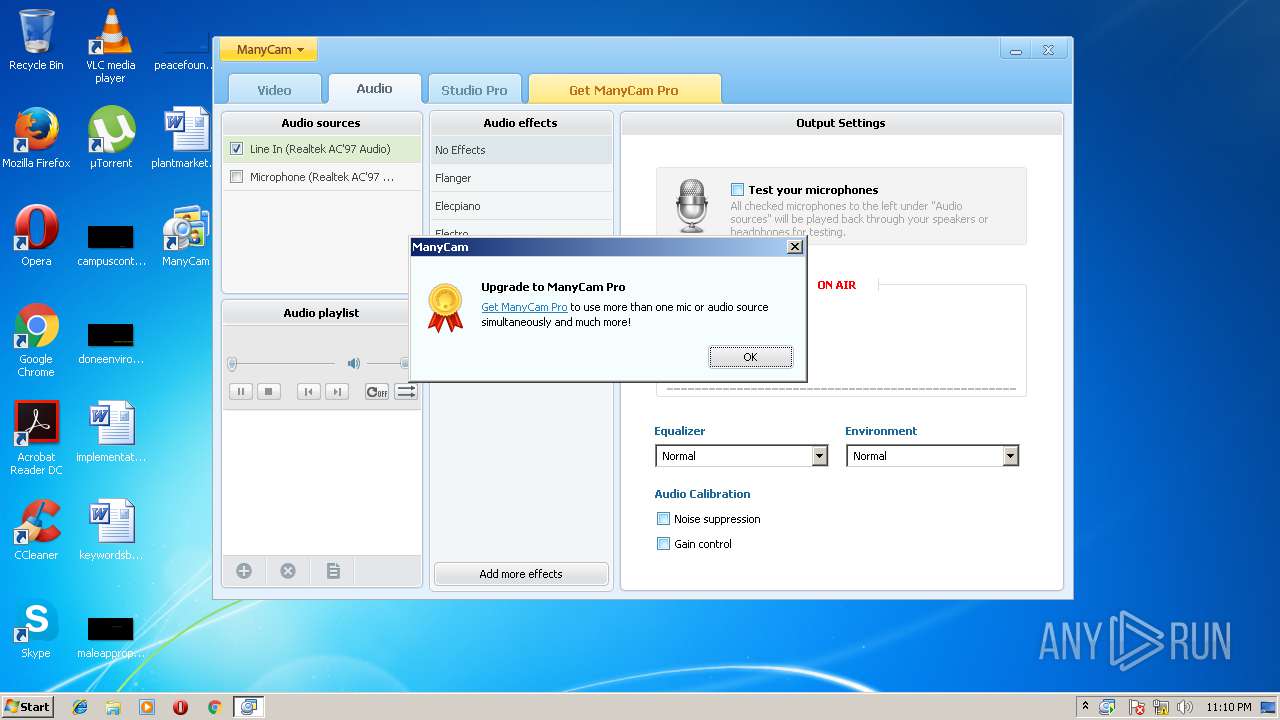
Task: Check Microphone (Realtek AC'97) audio source
Action: click(x=236, y=177)
